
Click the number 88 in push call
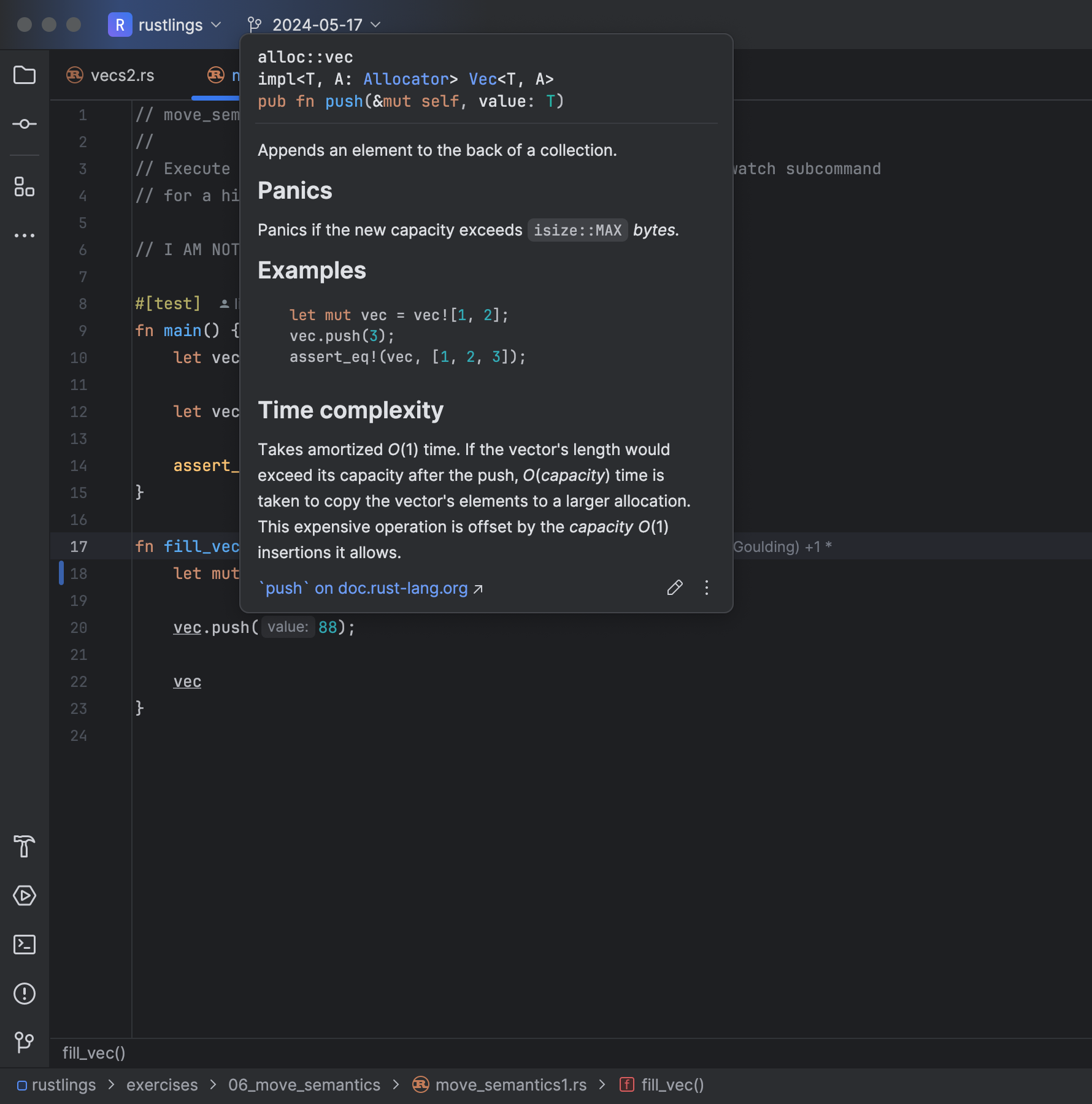coord(328,627)
